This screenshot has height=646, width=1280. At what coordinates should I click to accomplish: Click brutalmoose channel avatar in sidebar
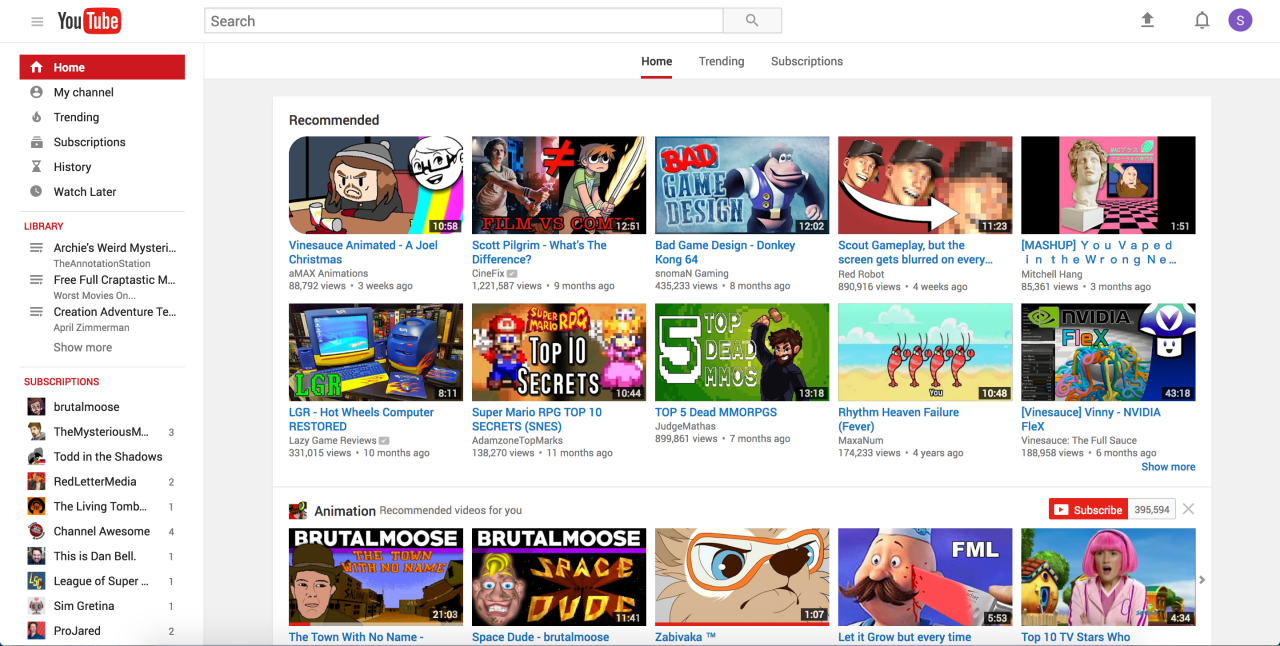pyautogui.click(x=36, y=407)
